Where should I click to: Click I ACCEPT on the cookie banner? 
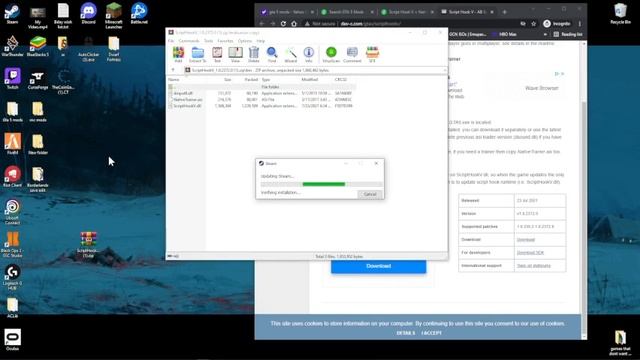click(x=431, y=333)
